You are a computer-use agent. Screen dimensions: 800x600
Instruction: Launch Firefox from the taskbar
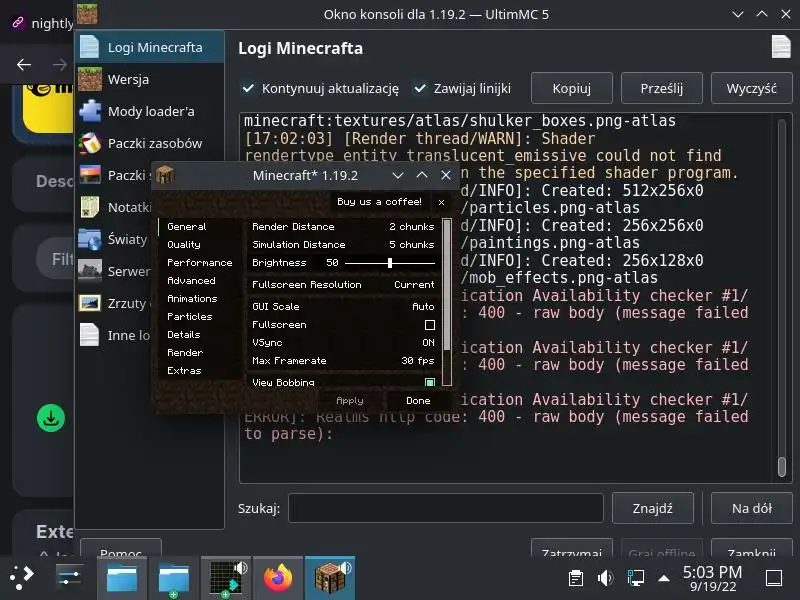click(279, 578)
